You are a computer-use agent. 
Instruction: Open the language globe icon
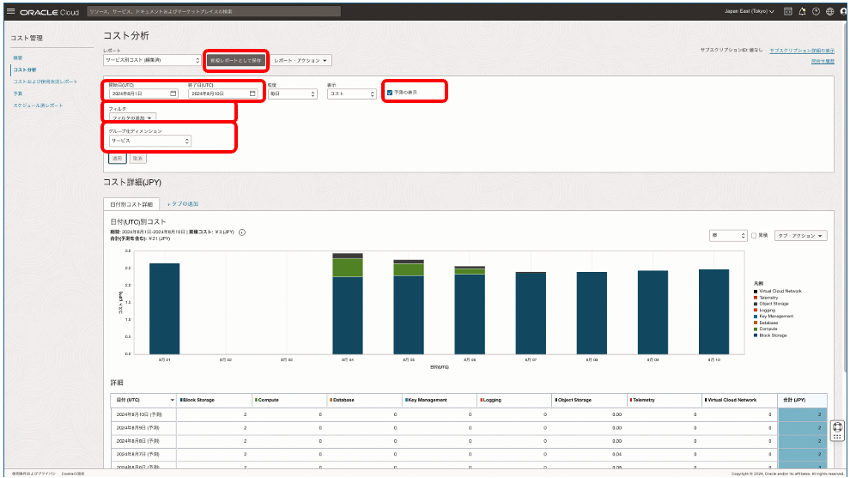click(x=829, y=11)
